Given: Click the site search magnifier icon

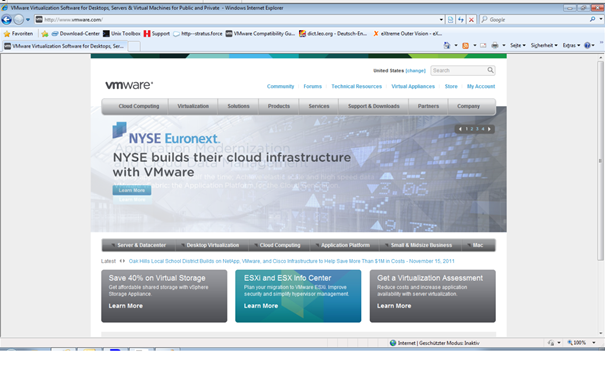Looking at the screenshot, I should (490, 70).
